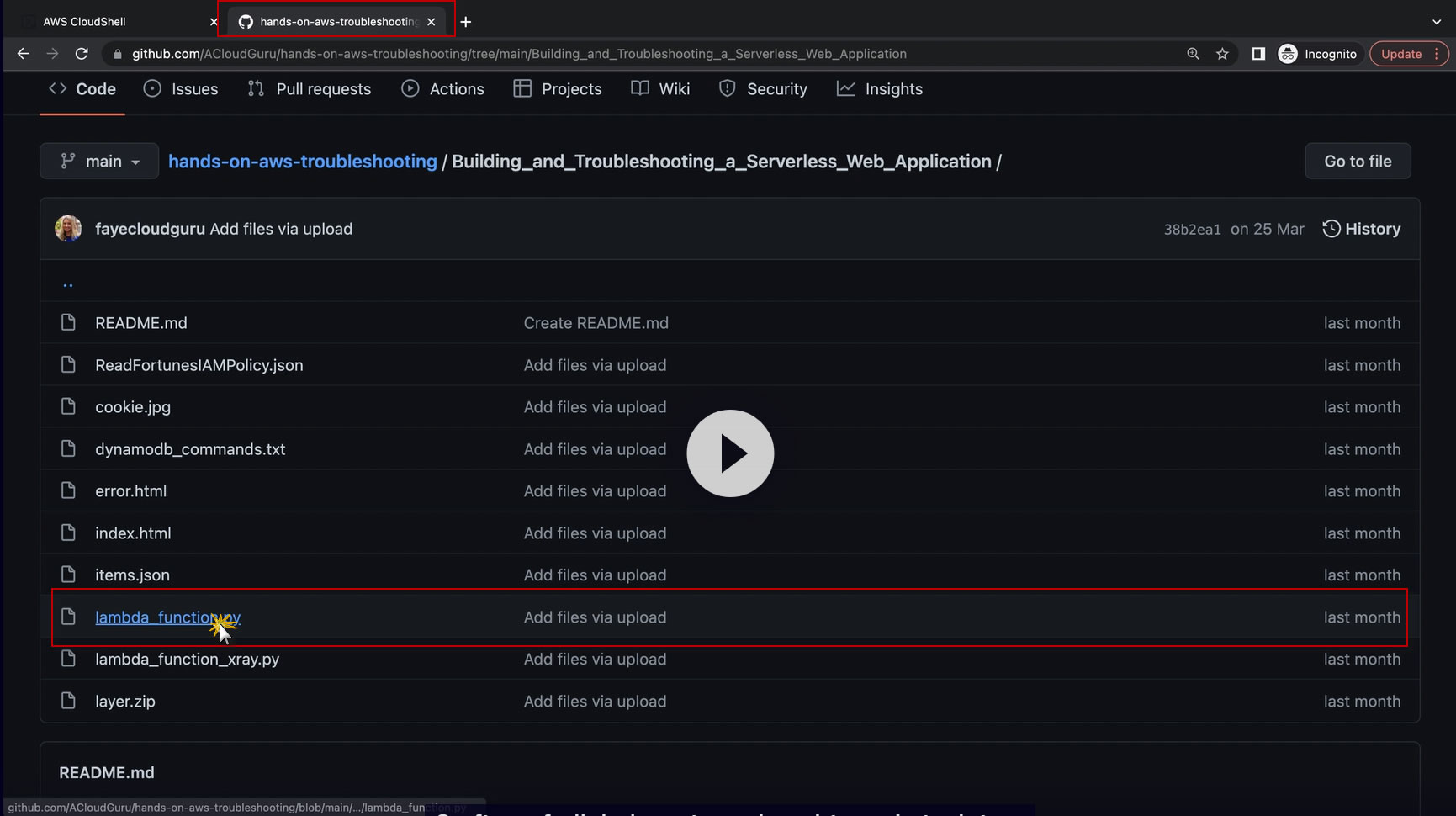Reload the page with the refresh icon

(x=82, y=54)
